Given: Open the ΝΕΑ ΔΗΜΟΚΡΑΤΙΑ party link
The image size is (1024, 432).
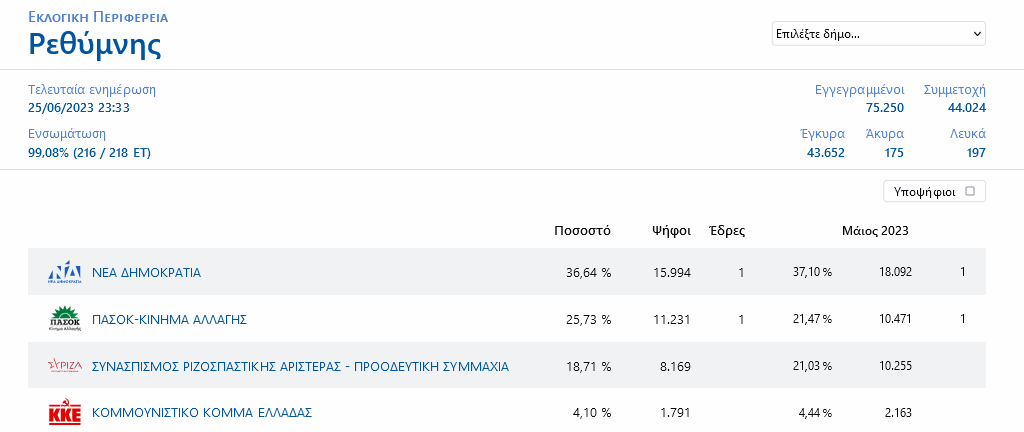Looking at the screenshot, I should tap(146, 272).
